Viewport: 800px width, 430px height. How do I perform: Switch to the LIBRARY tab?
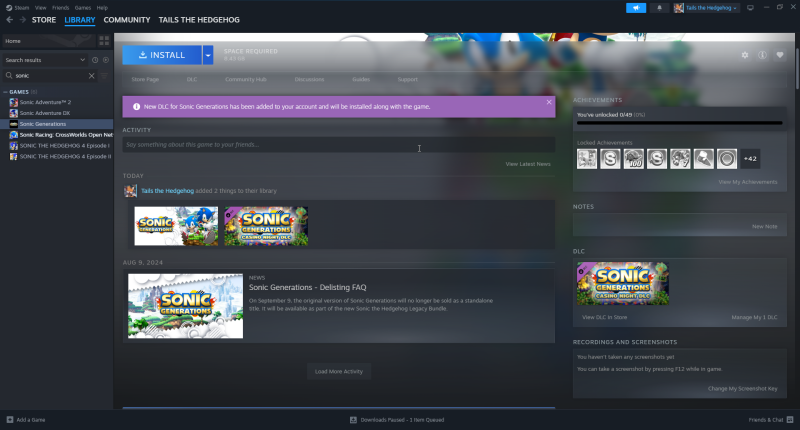(80, 20)
